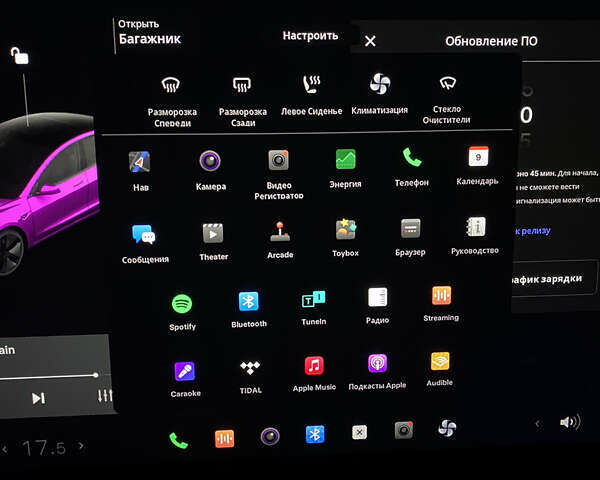The height and width of the screenshot is (480, 600).
Task: Decrease volume with left chevron
Action: (x=538, y=424)
